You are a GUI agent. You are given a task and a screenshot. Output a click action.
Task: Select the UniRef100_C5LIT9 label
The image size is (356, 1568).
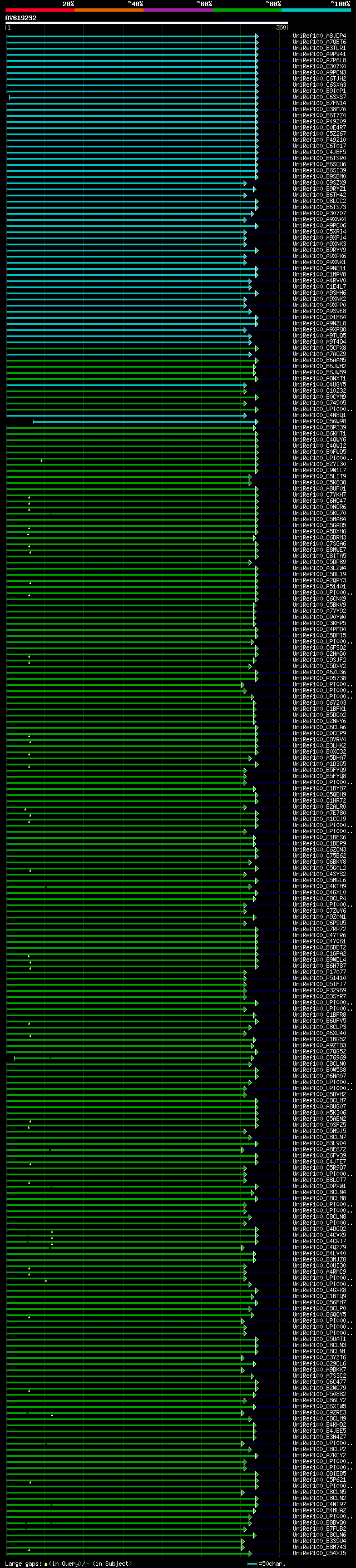pos(319,477)
